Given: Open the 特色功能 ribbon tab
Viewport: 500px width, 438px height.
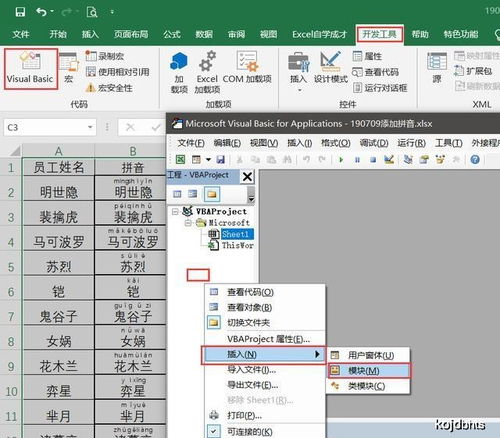Looking at the screenshot, I should coord(461,34).
